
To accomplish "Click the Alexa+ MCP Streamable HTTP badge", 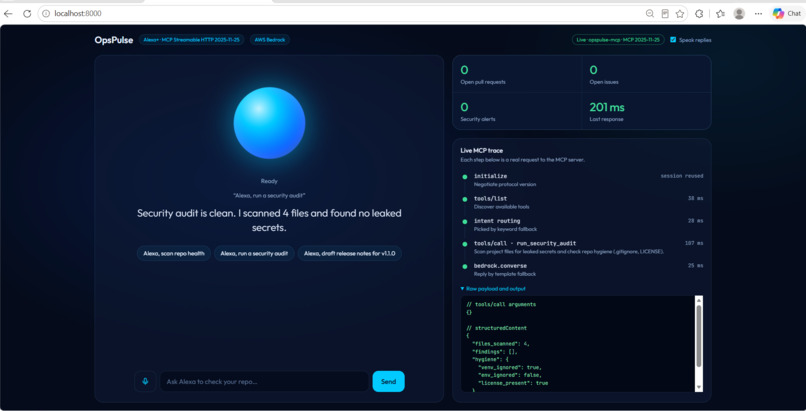I will tap(192, 40).
